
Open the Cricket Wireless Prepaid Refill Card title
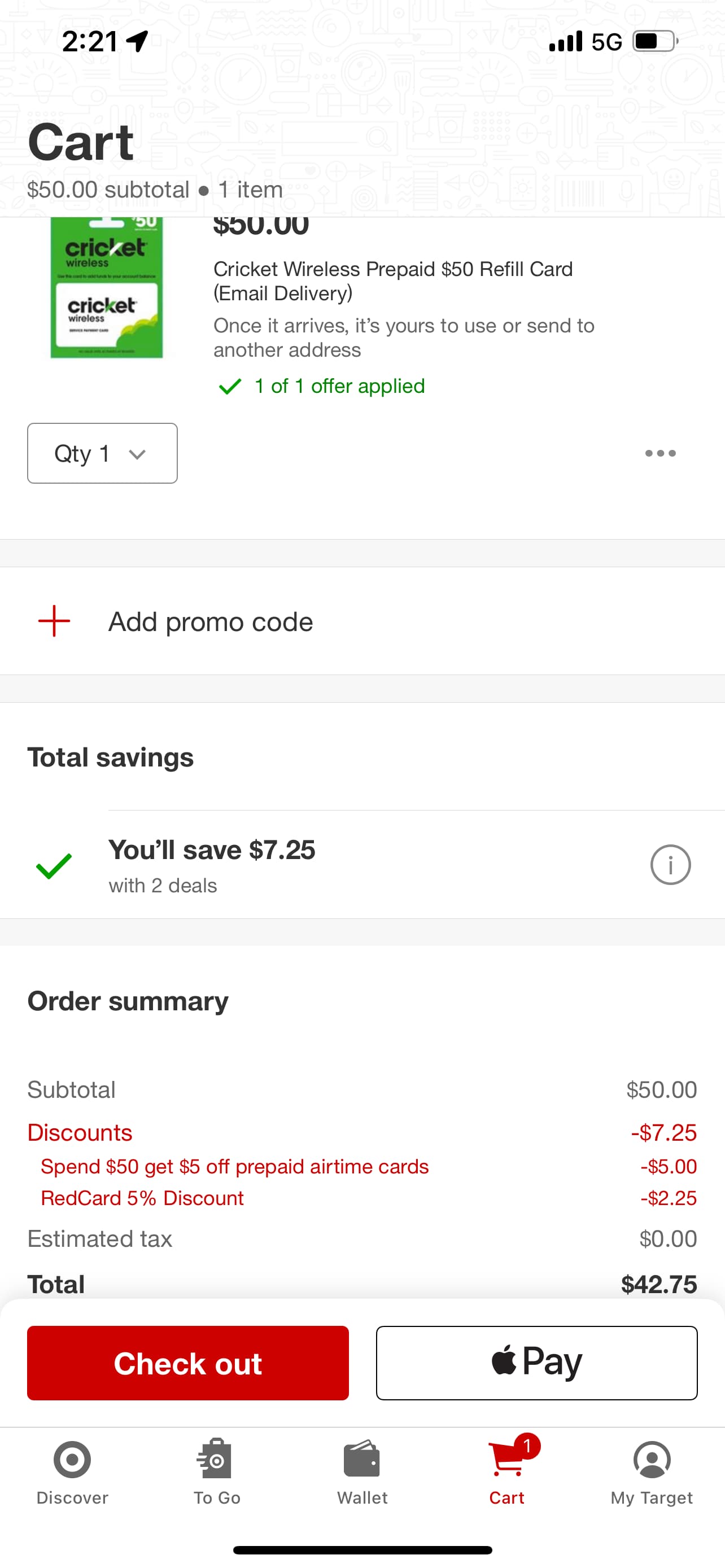click(x=392, y=281)
